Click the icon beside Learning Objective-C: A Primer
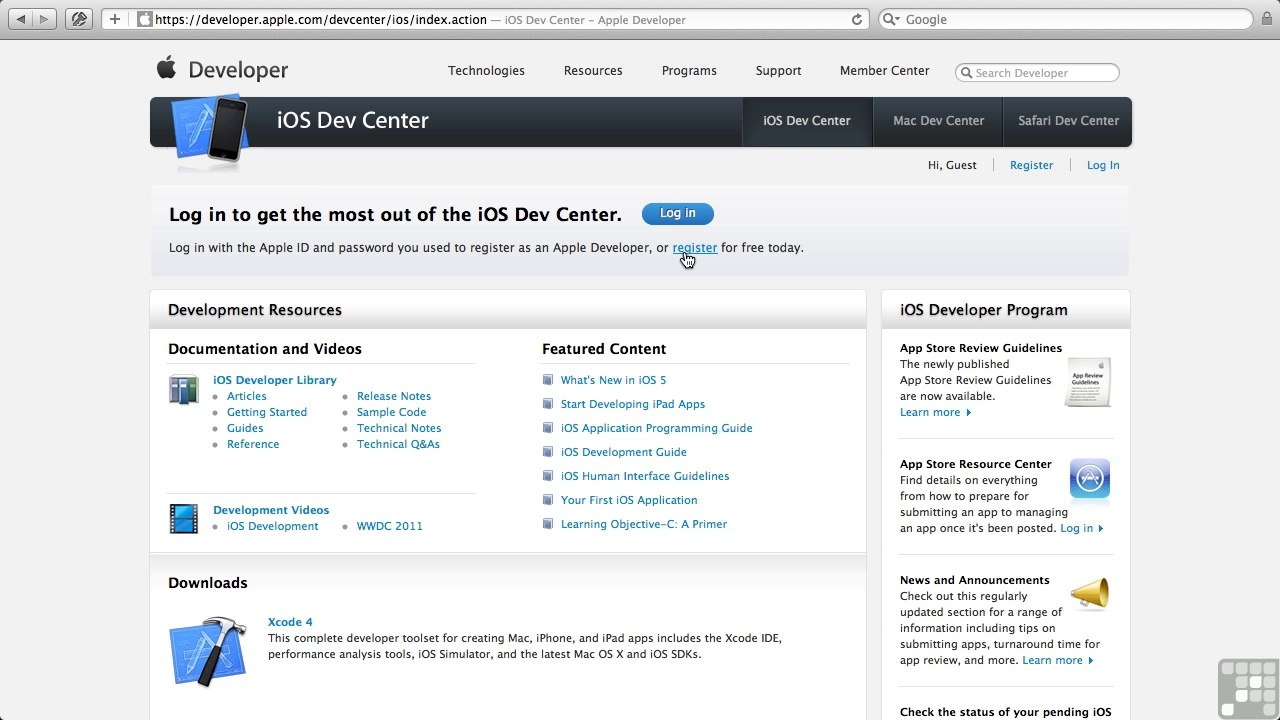The height and width of the screenshot is (720, 1280). (548, 524)
